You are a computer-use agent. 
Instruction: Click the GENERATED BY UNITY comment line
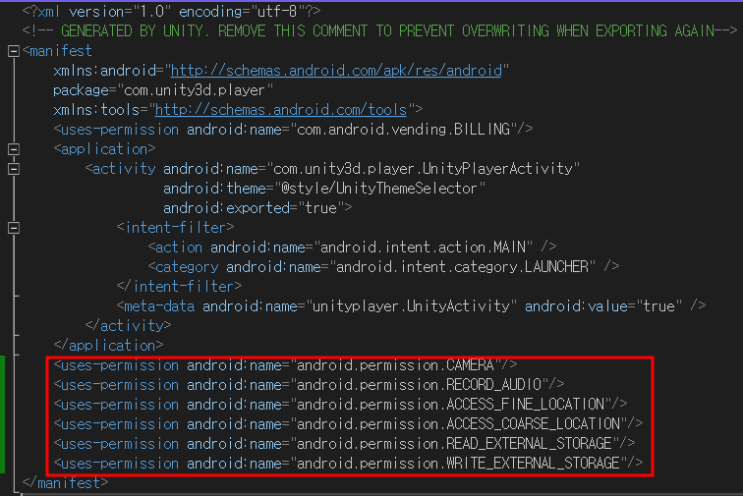pyautogui.click(x=380, y=31)
